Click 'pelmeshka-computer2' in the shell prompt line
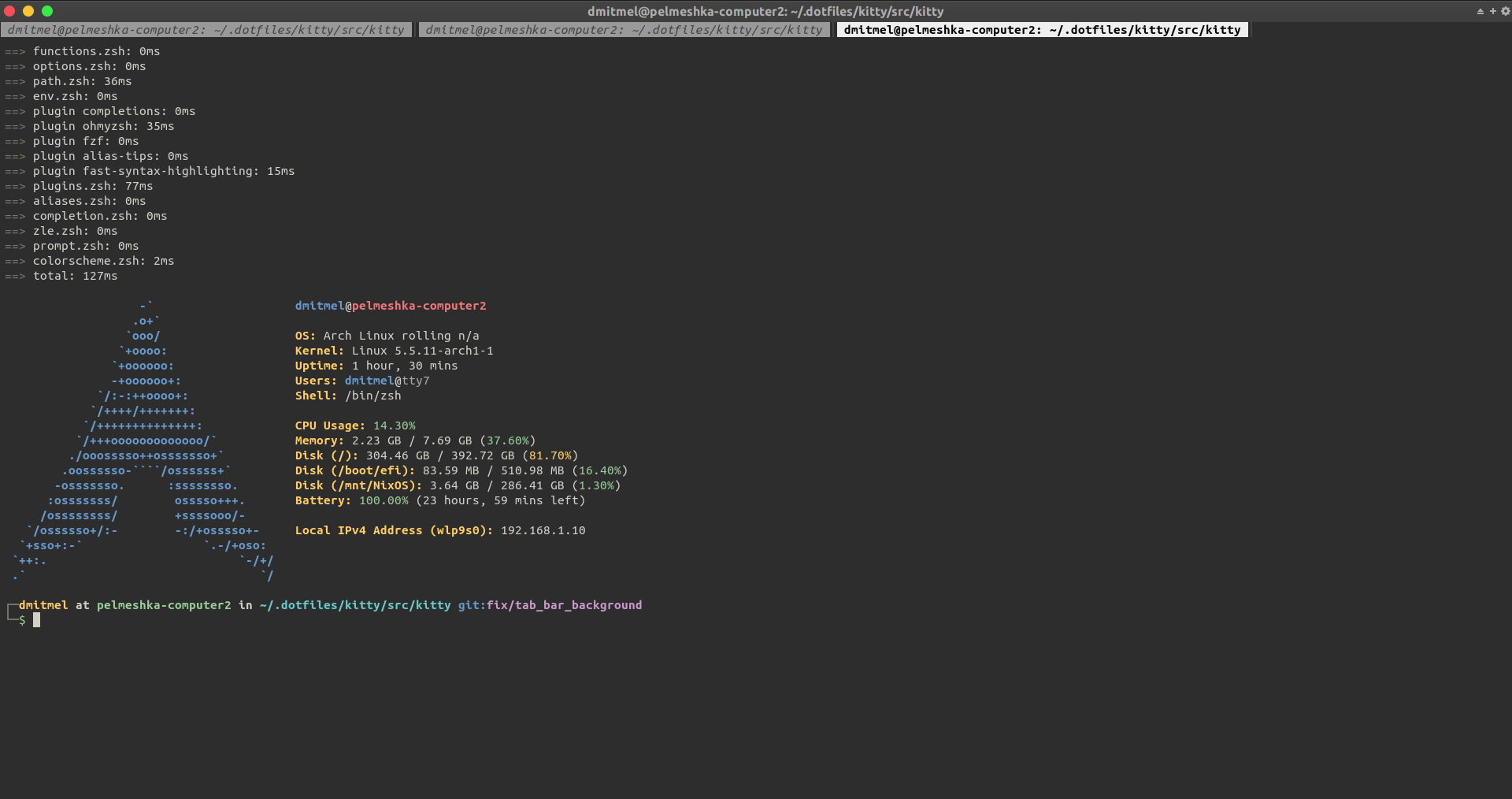 [x=164, y=605]
